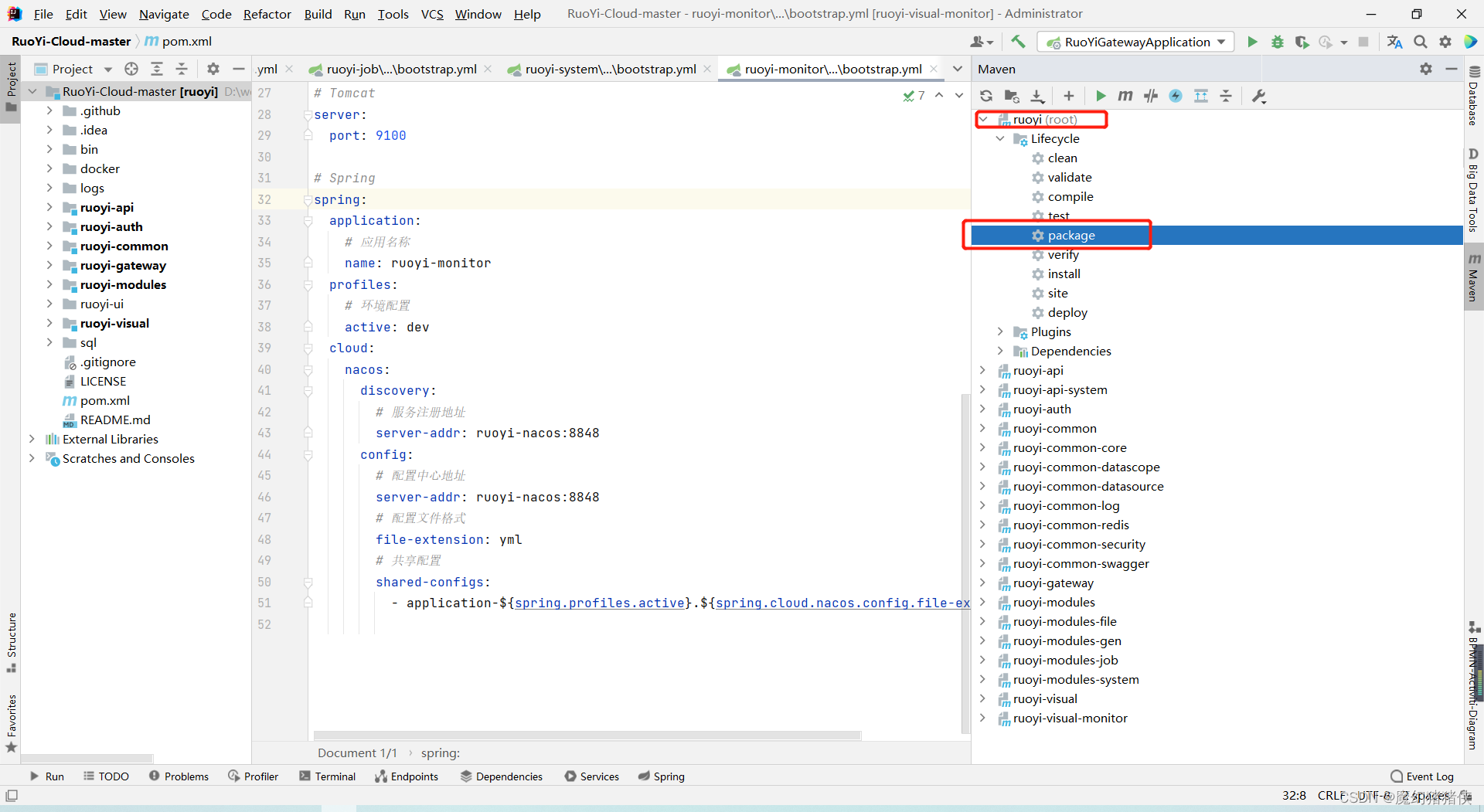Image resolution: width=1484 pixels, height=812 pixels.
Task: Select README.md in Project tree
Action: [x=115, y=420]
